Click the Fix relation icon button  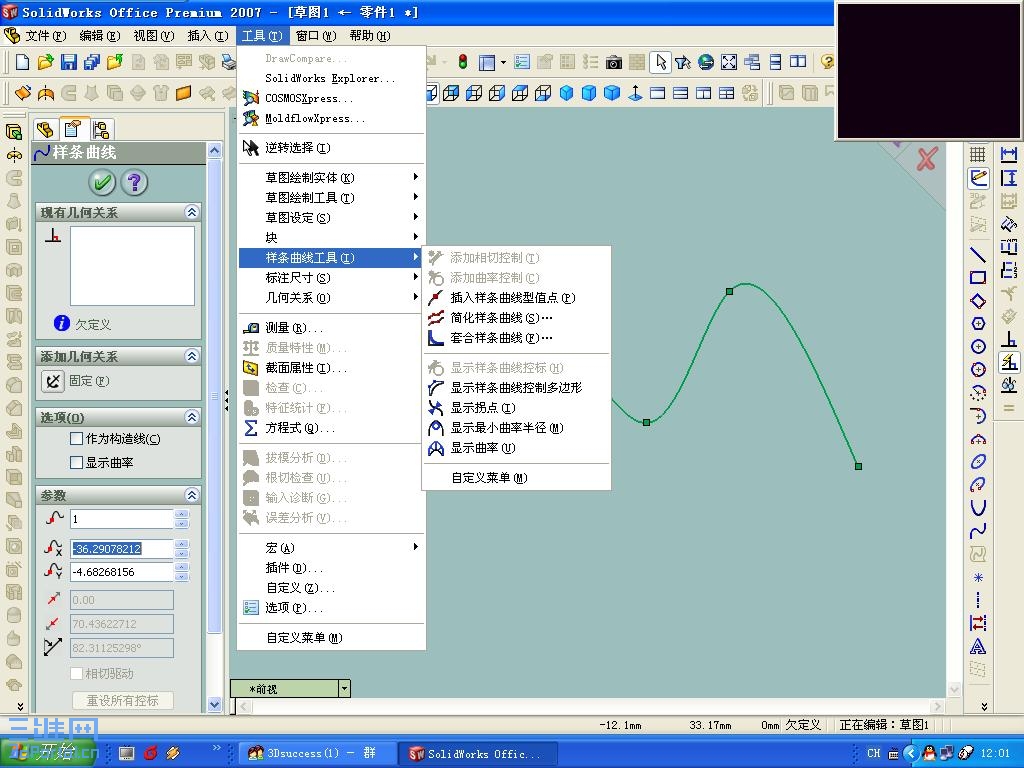click(53, 381)
